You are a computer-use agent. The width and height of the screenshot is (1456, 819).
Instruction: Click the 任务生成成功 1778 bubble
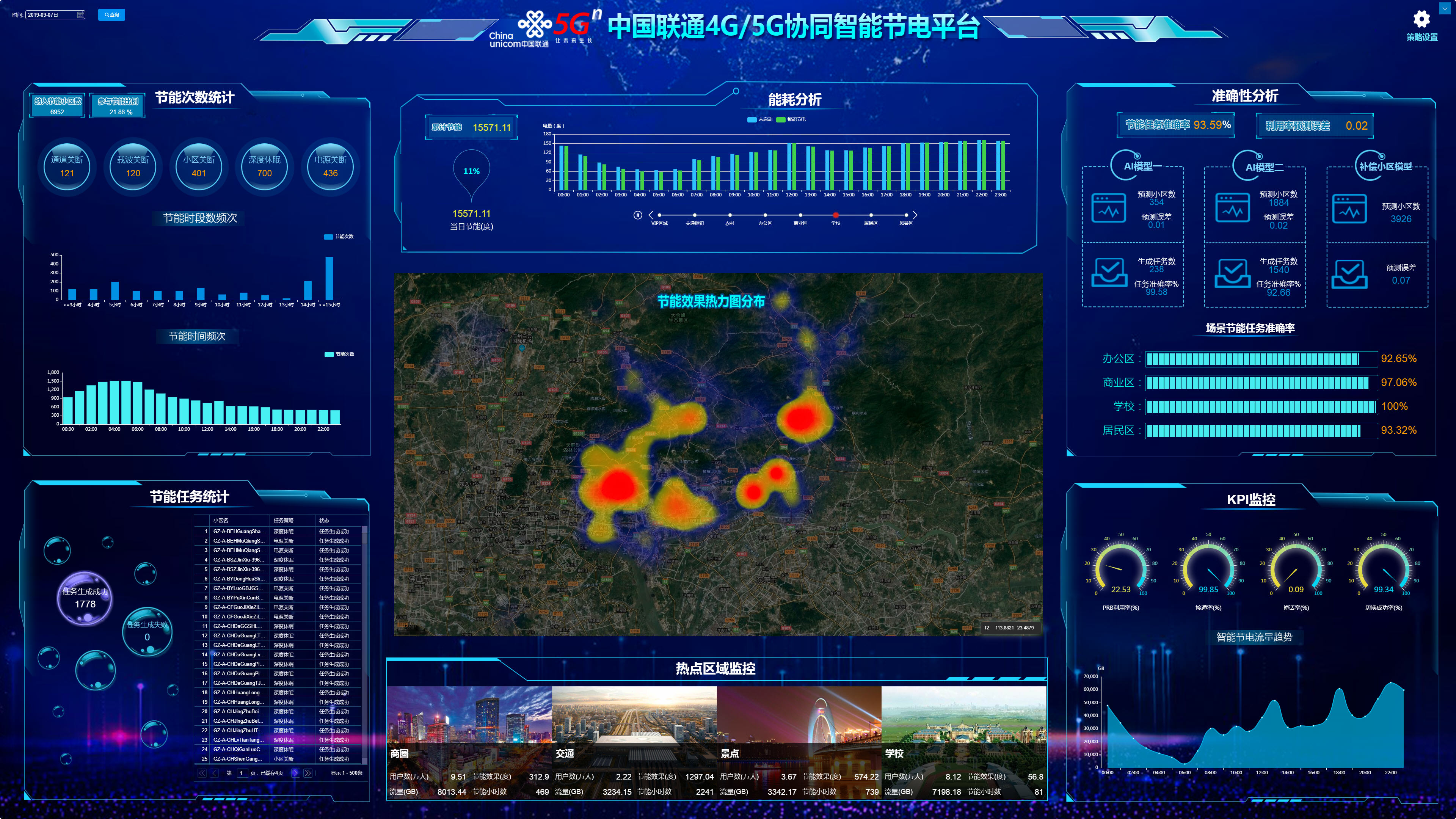pos(85,598)
